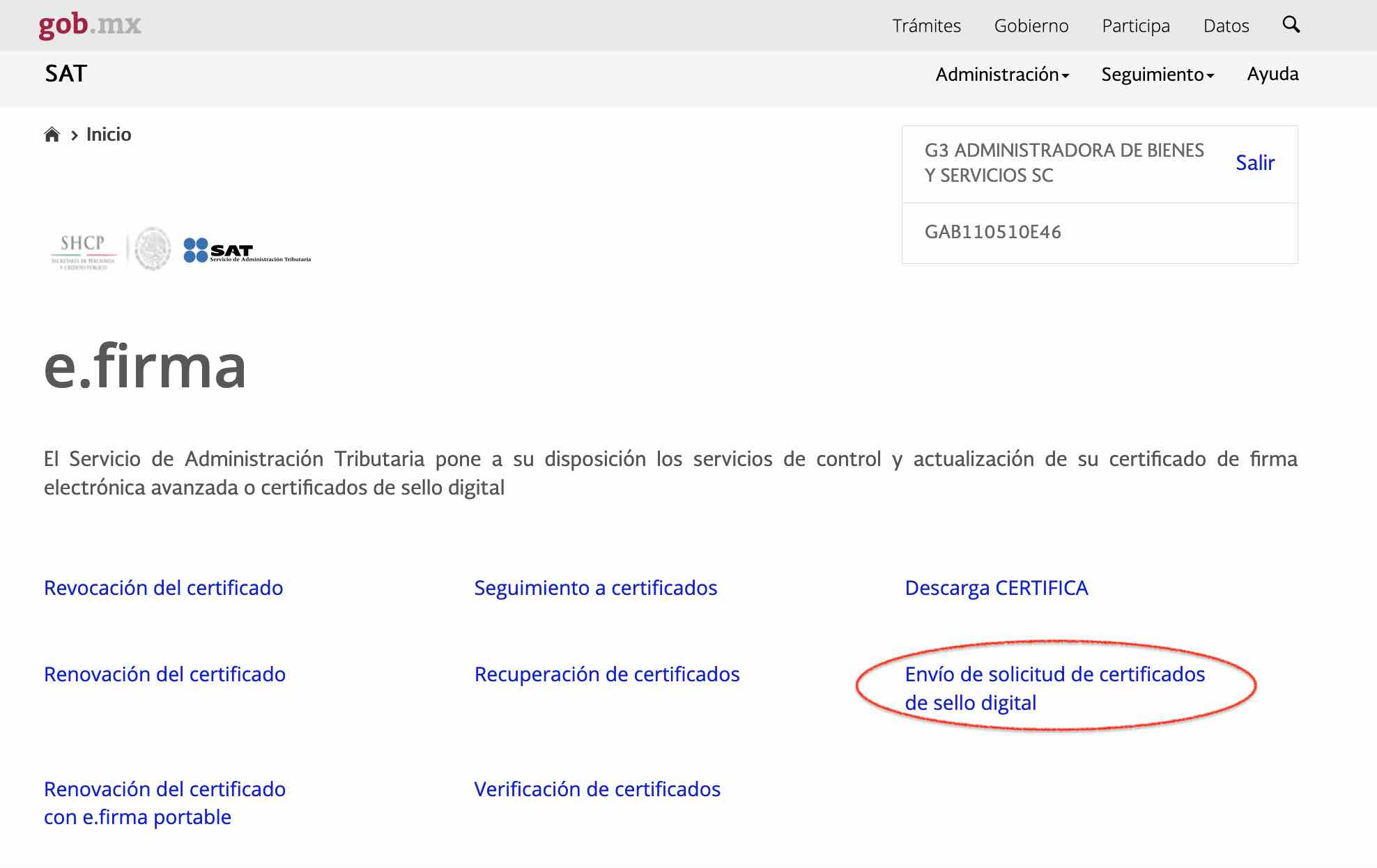The image size is (1377, 868).
Task: Click the SAT header title
Action: pyautogui.click(x=66, y=74)
